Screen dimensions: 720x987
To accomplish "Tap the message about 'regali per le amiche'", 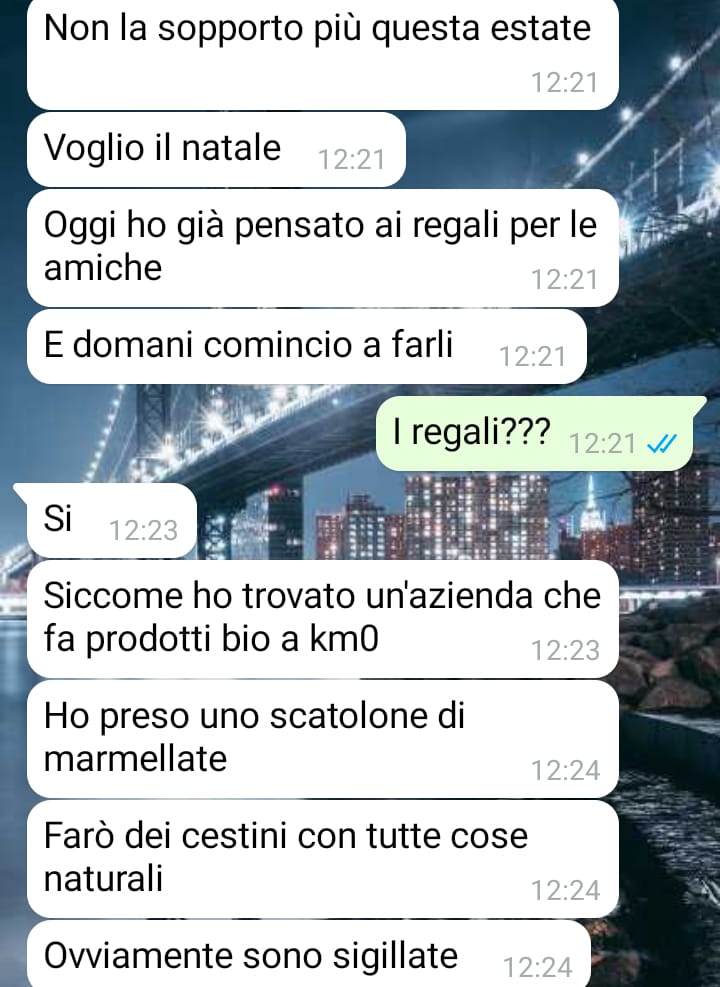I will point(322,248).
